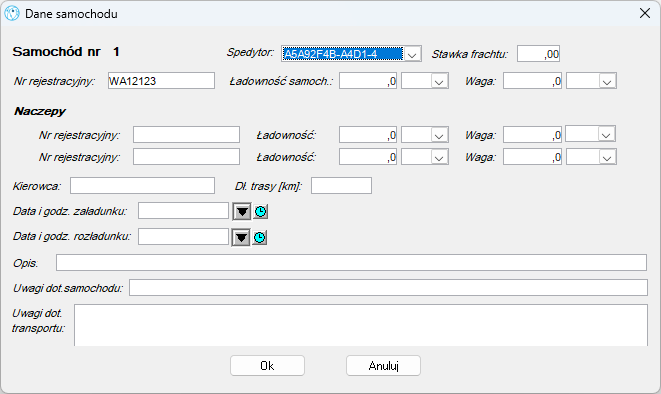Viewport: 661px width, 394px height.
Task: Click clock icon next to załadunku date
Action: tap(261, 212)
